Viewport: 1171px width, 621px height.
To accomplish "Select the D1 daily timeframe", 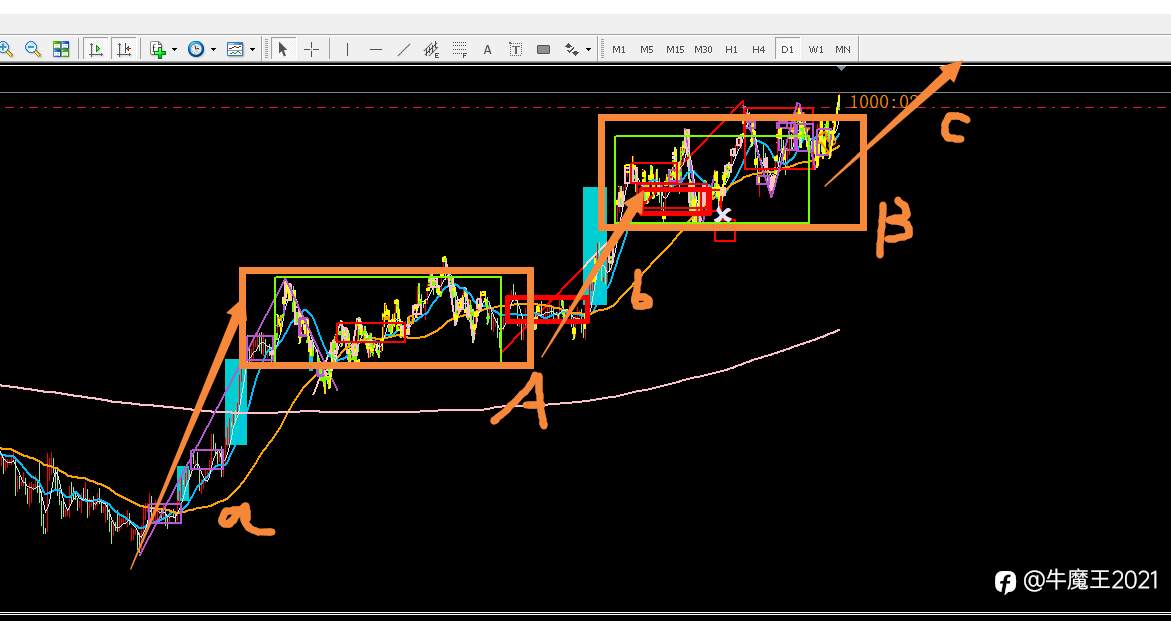I will tap(787, 49).
